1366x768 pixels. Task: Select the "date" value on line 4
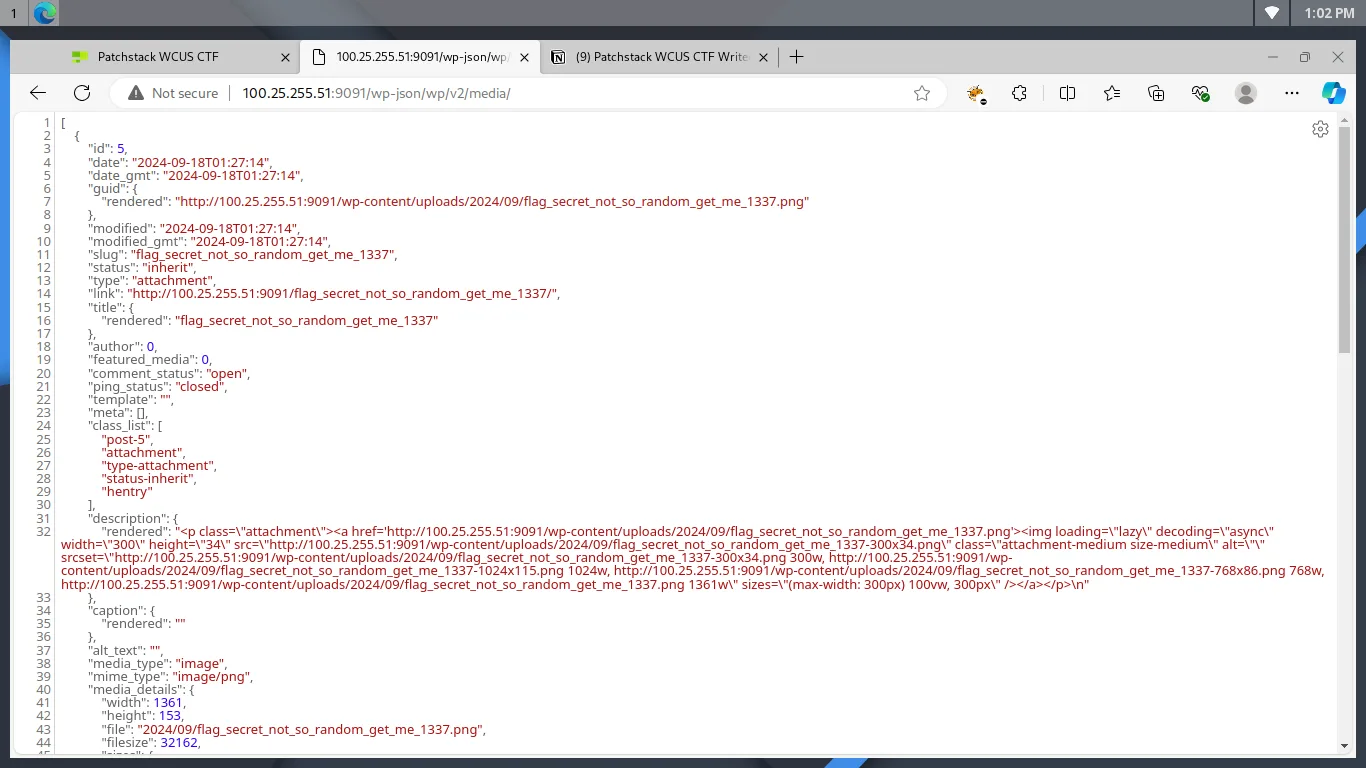[201, 162]
